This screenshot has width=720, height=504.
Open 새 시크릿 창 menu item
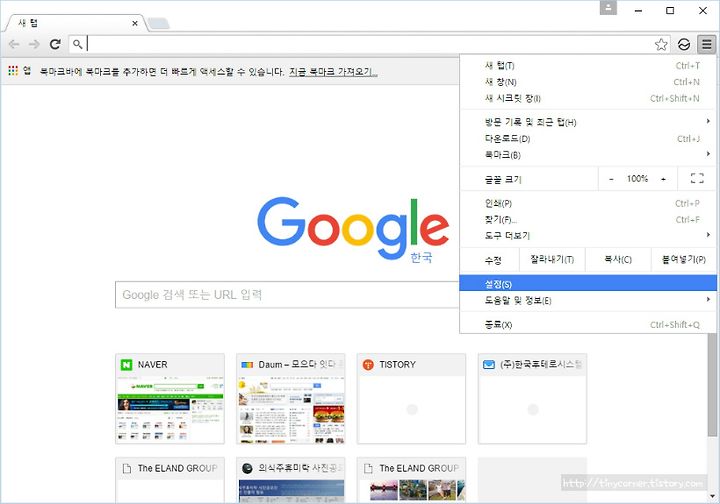coord(588,98)
